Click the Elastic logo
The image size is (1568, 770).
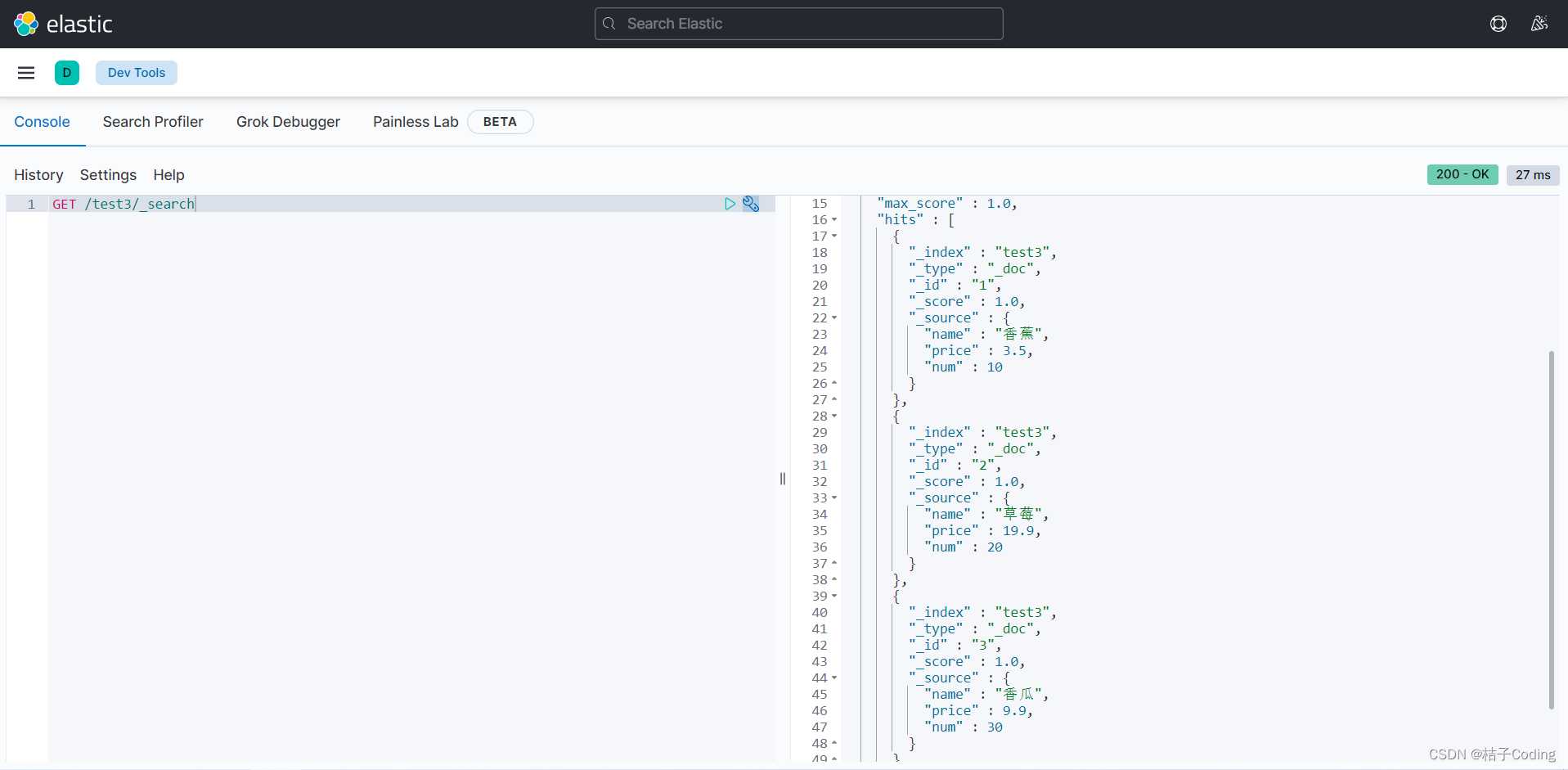point(63,24)
